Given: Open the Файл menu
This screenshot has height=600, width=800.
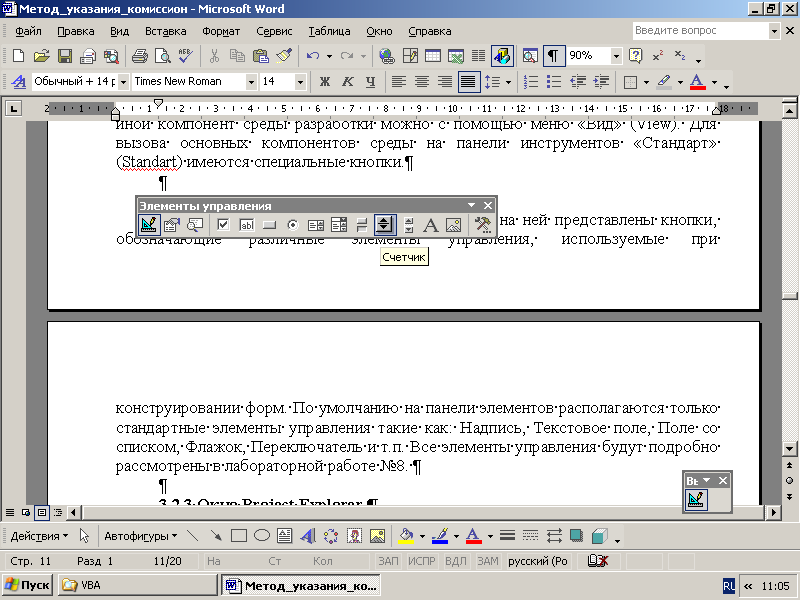Looking at the screenshot, I should [x=28, y=31].
